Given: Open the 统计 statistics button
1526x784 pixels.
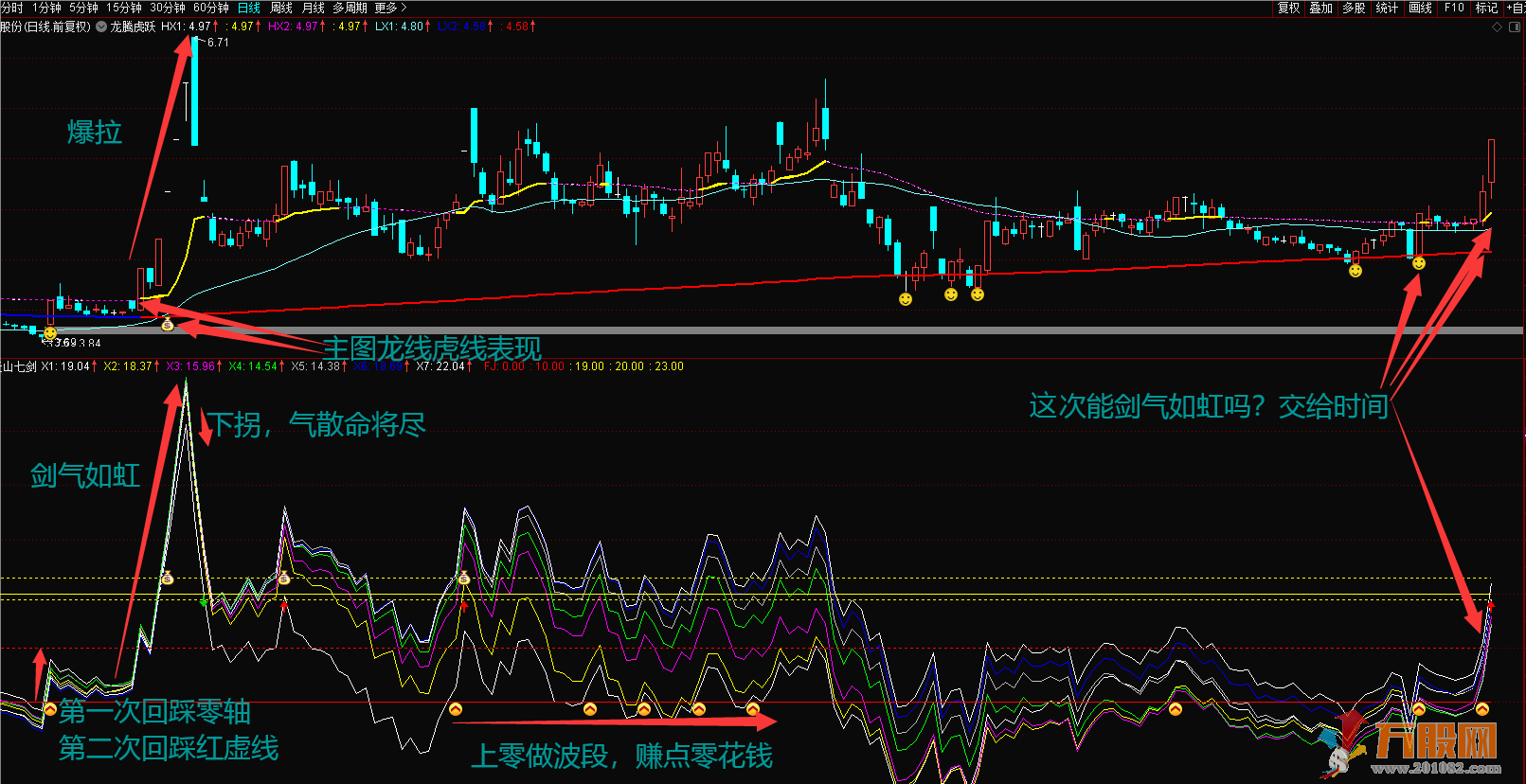Looking at the screenshot, I should (x=1387, y=8).
